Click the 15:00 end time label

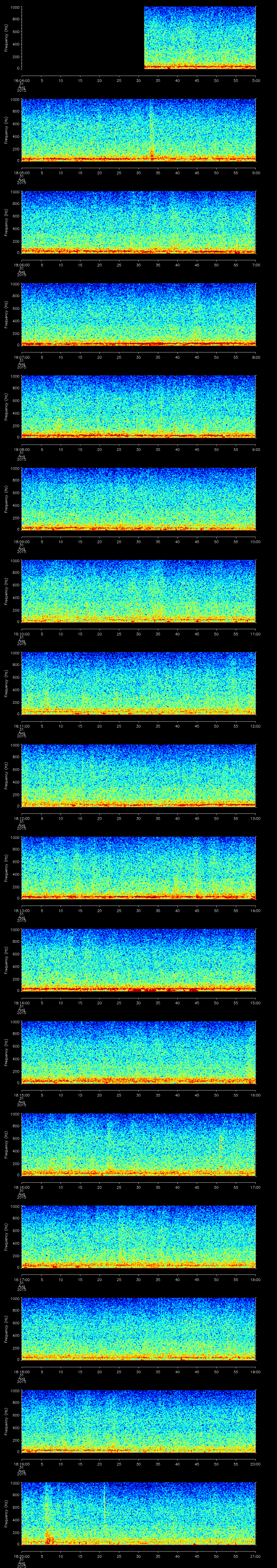(255, 1003)
